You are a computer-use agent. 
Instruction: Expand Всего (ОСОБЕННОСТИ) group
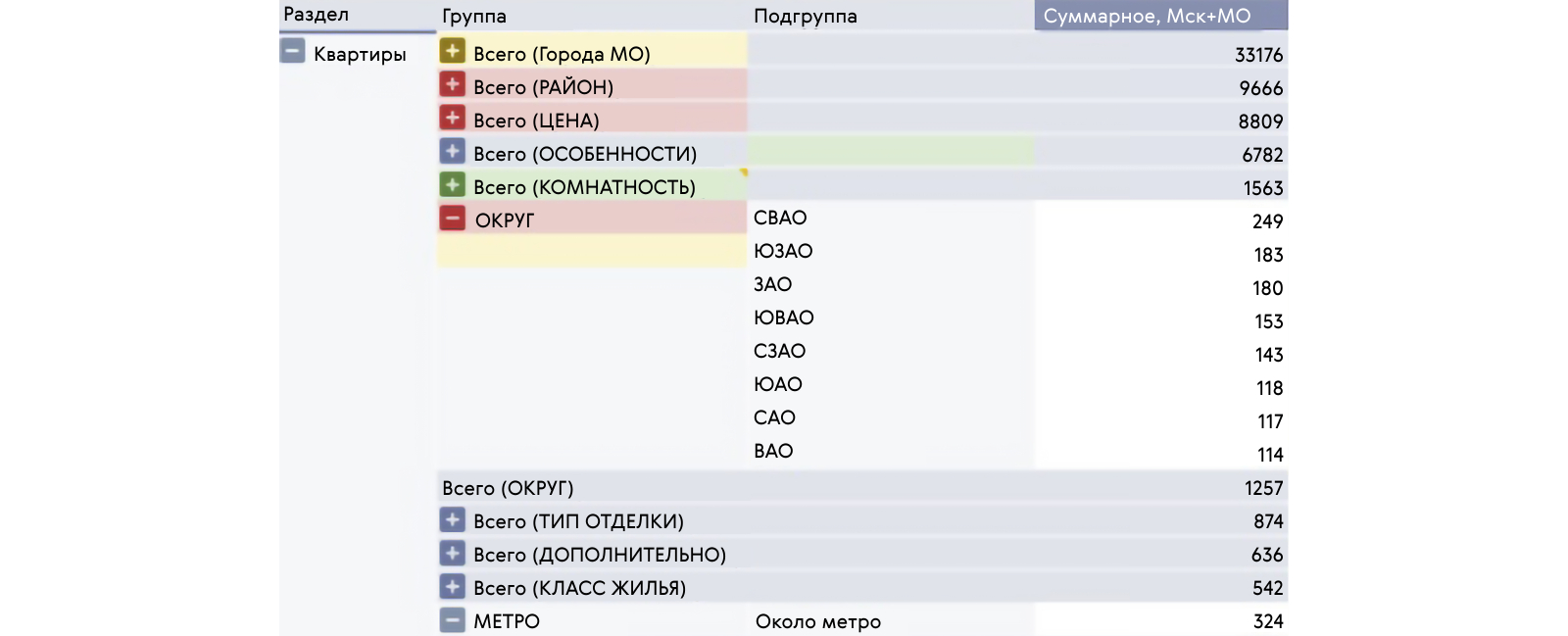(452, 152)
